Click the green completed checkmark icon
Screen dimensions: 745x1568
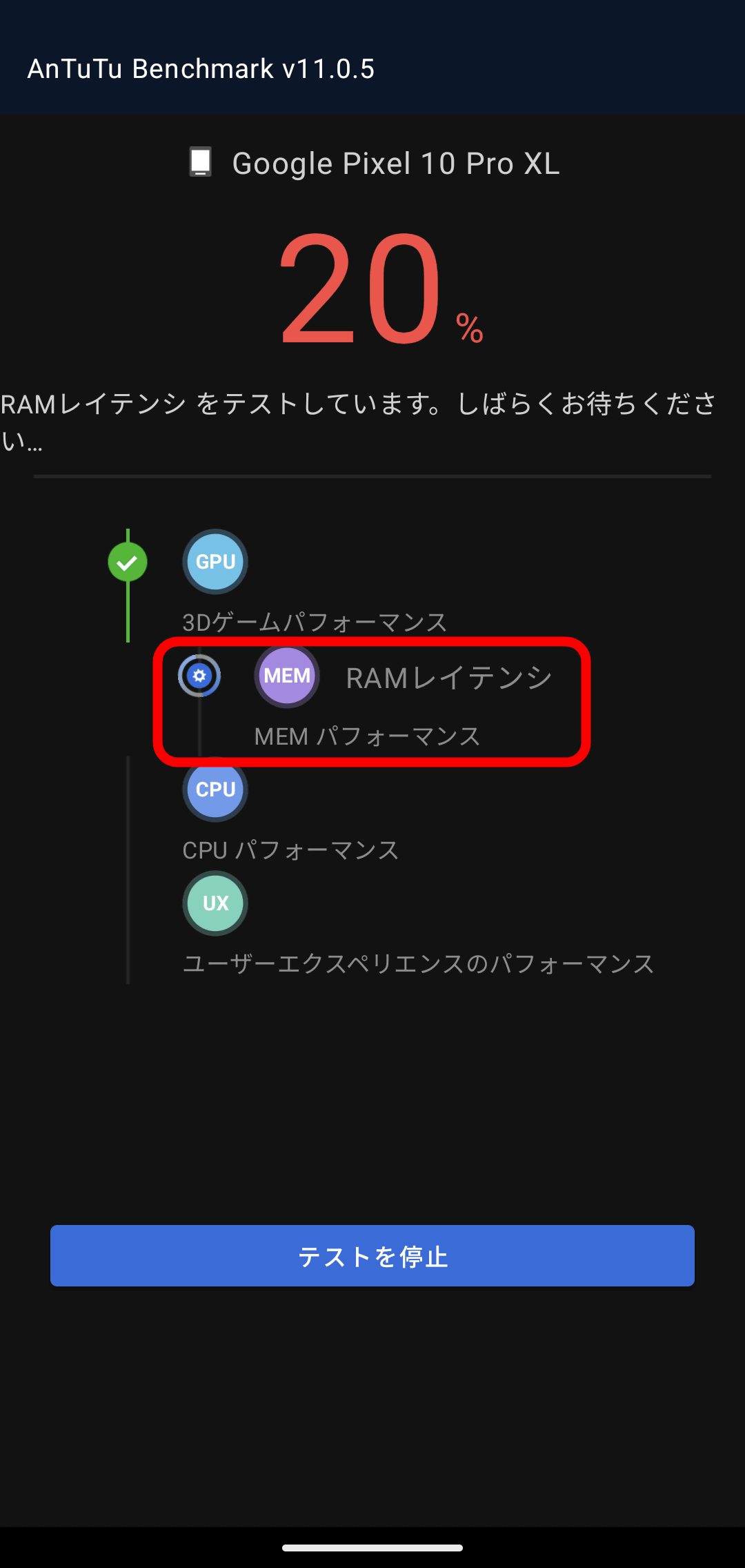click(128, 562)
